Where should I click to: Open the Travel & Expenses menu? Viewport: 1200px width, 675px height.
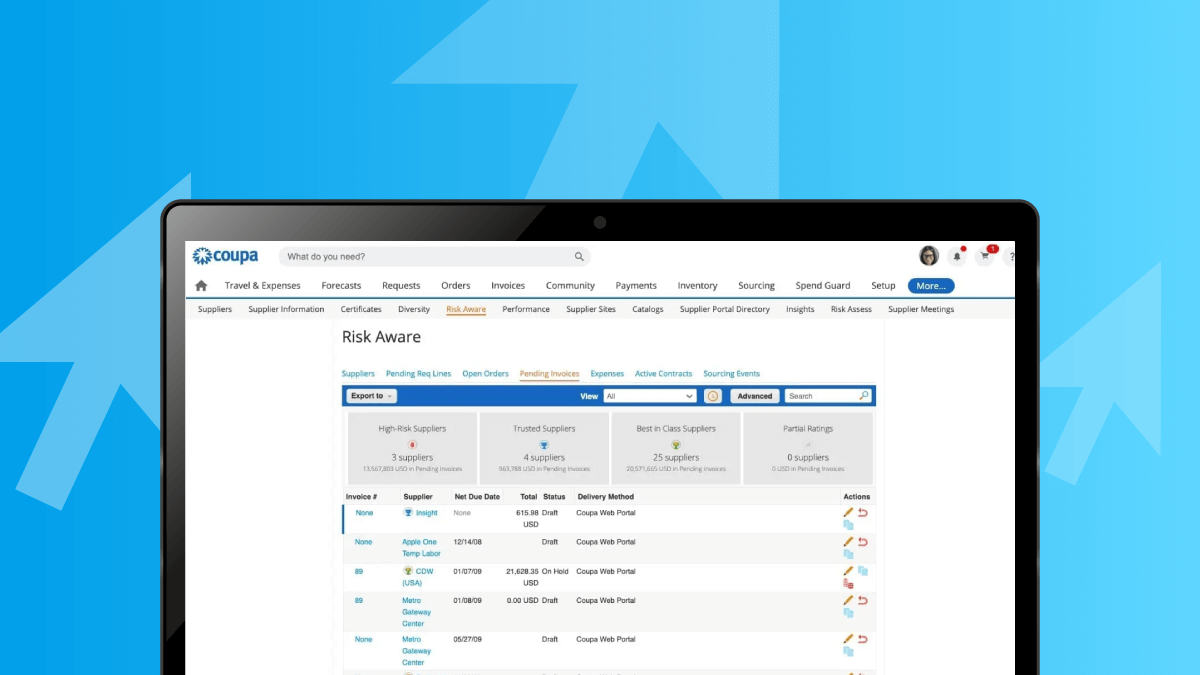[x=262, y=286]
